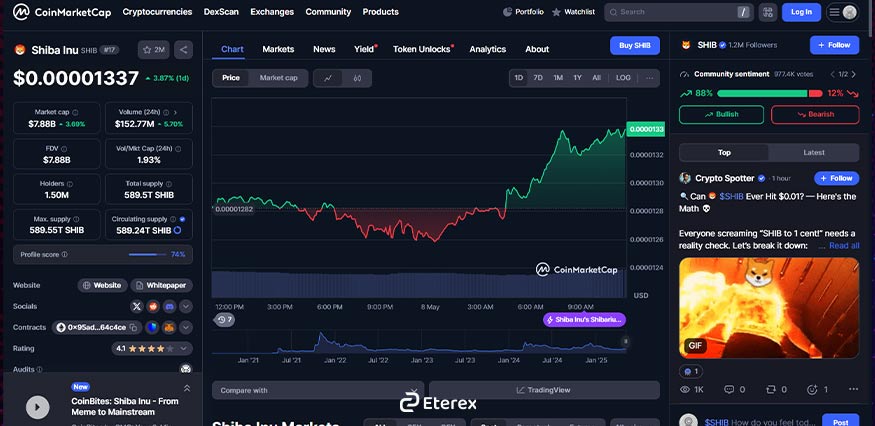
Task: Follow the SHIB community
Action: pos(834,45)
